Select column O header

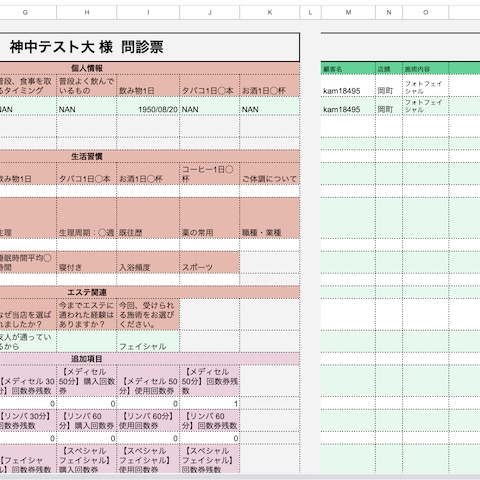coord(426,12)
